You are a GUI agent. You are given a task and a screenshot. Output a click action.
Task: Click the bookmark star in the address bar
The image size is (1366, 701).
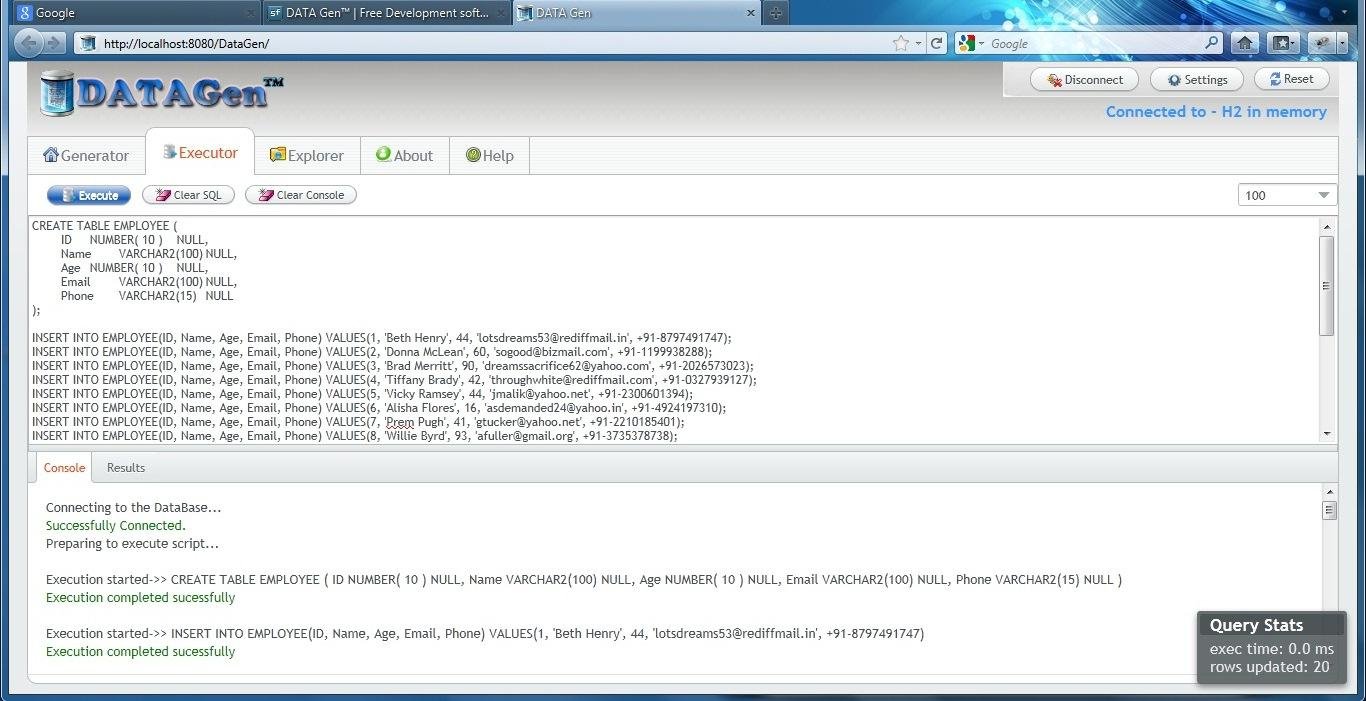[x=900, y=44]
